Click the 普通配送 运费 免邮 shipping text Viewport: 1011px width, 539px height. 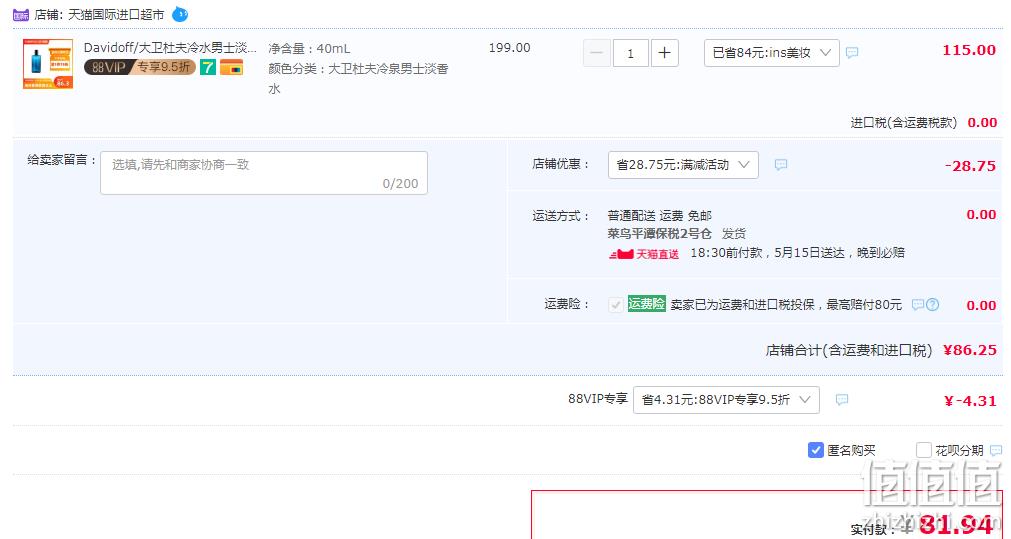click(x=660, y=215)
